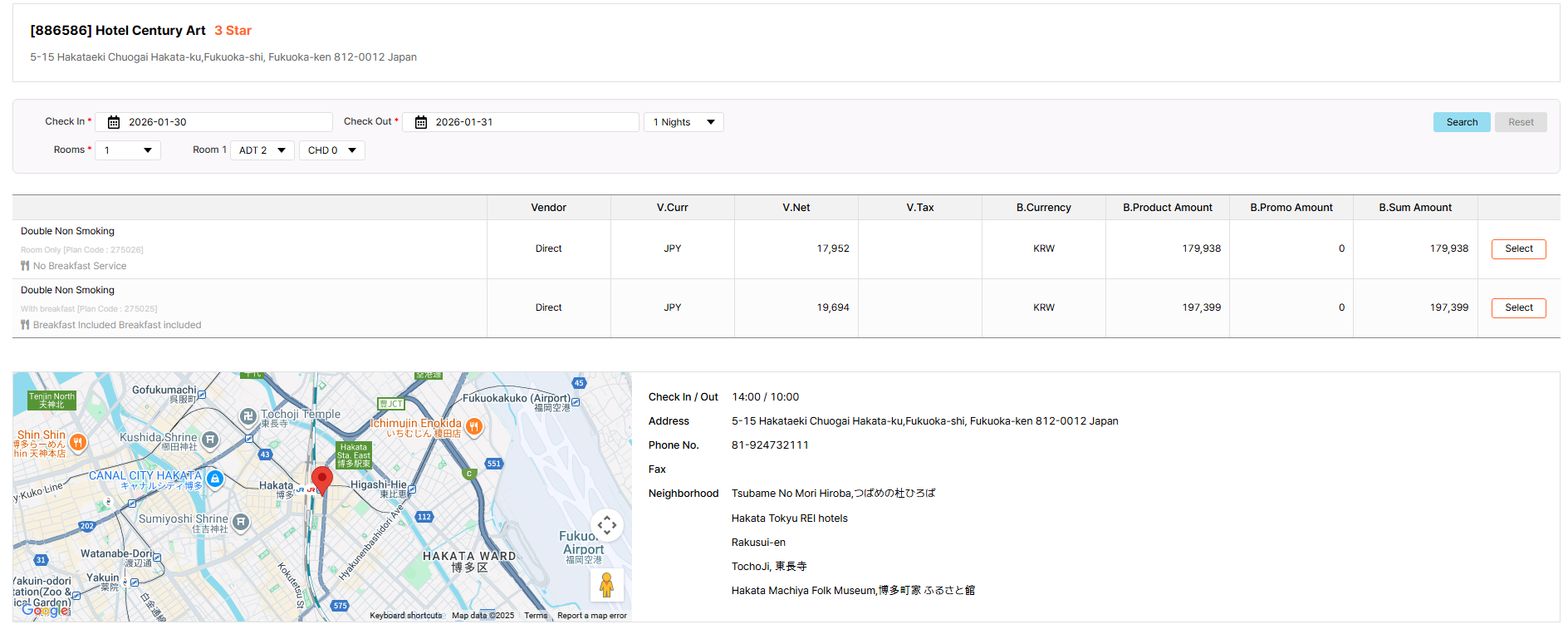Click the Sumiyoshi Shrine map marker
Screen dimensions: 1568x634
point(241,522)
